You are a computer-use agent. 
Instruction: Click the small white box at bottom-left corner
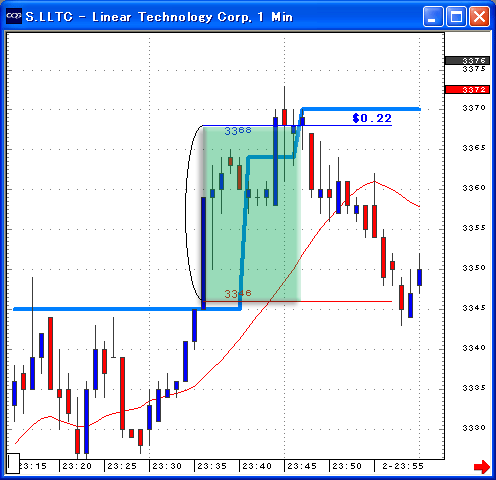pos(13,463)
